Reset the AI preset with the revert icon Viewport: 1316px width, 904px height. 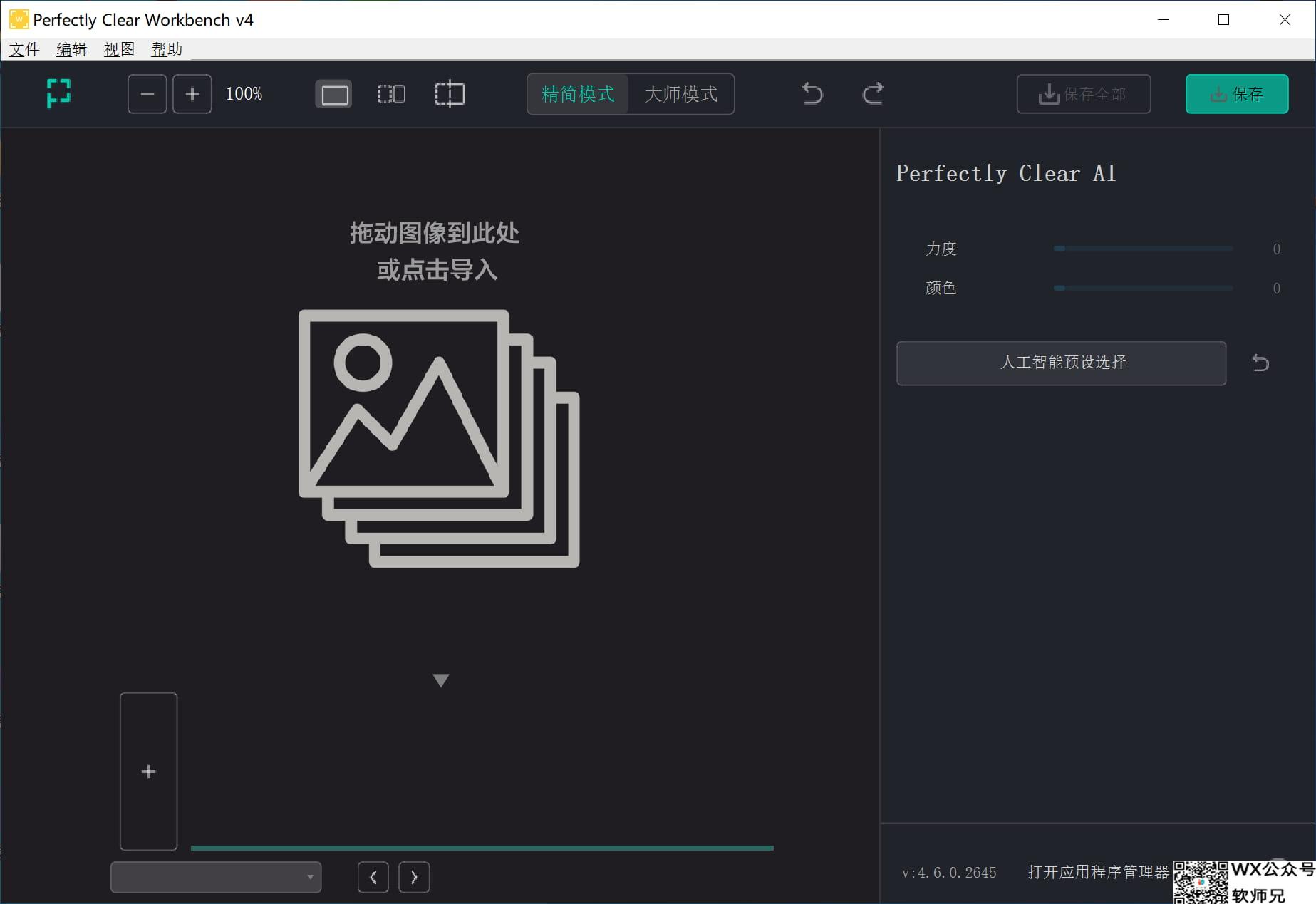click(x=1260, y=363)
